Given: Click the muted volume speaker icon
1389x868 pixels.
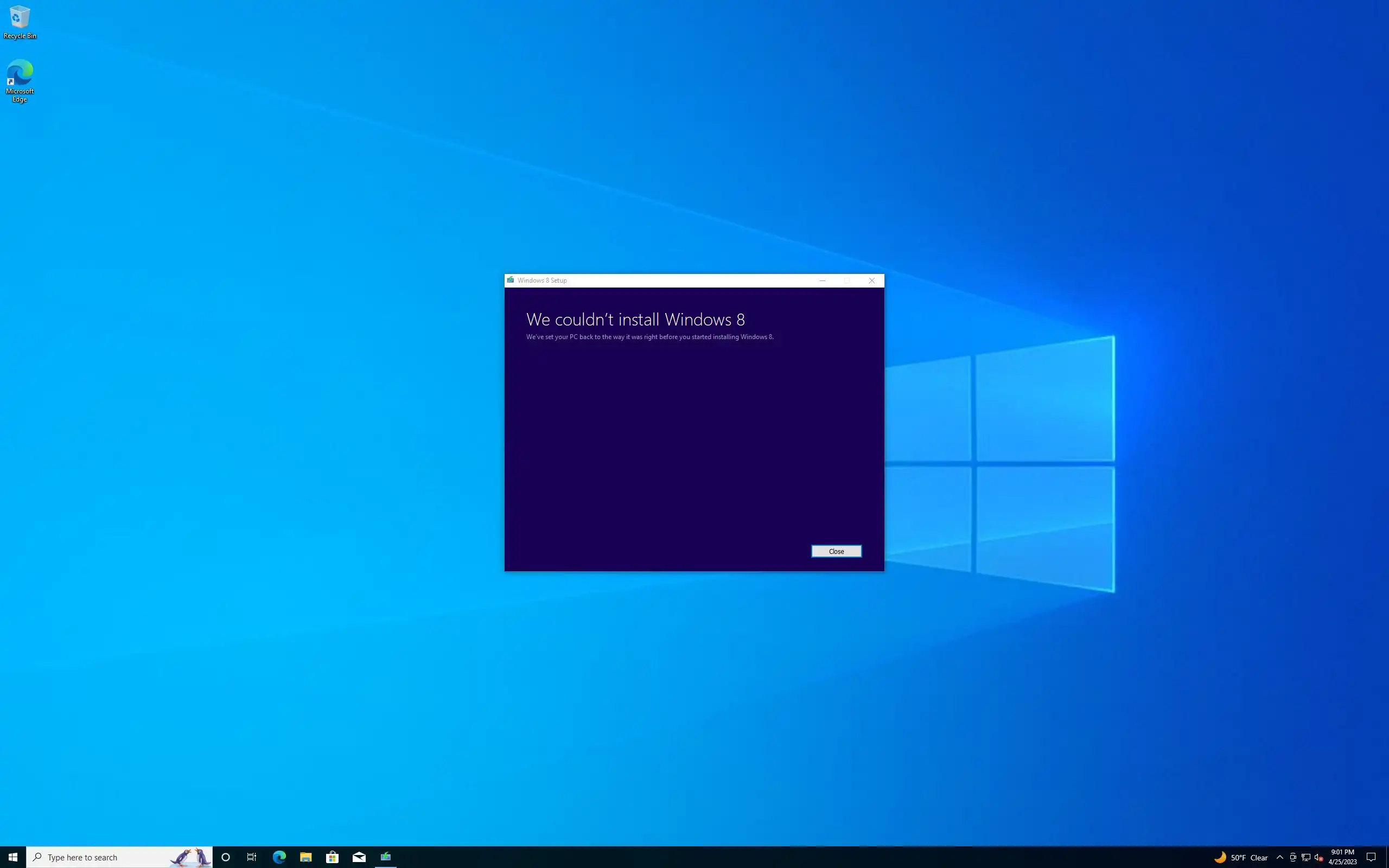Looking at the screenshot, I should 1318,858.
